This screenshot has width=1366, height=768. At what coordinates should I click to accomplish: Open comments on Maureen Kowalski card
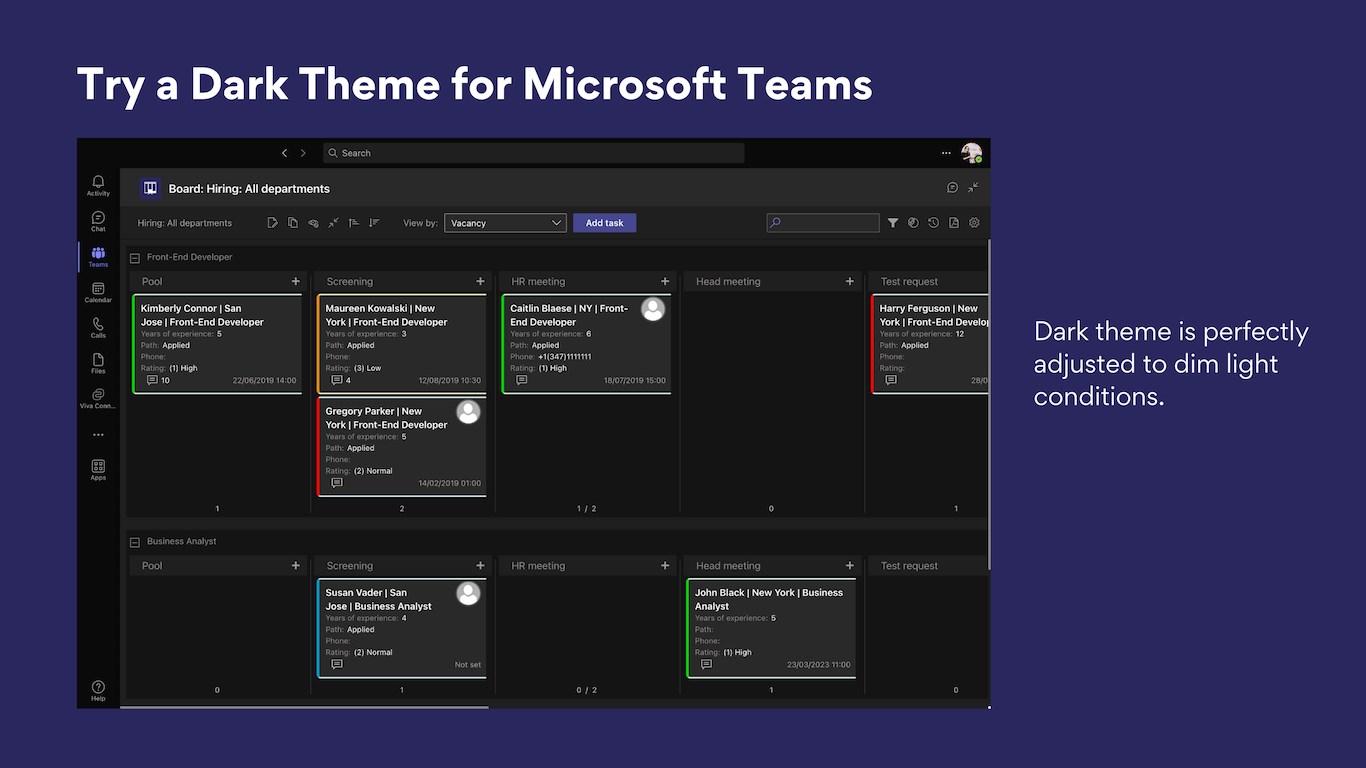[337, 380]
